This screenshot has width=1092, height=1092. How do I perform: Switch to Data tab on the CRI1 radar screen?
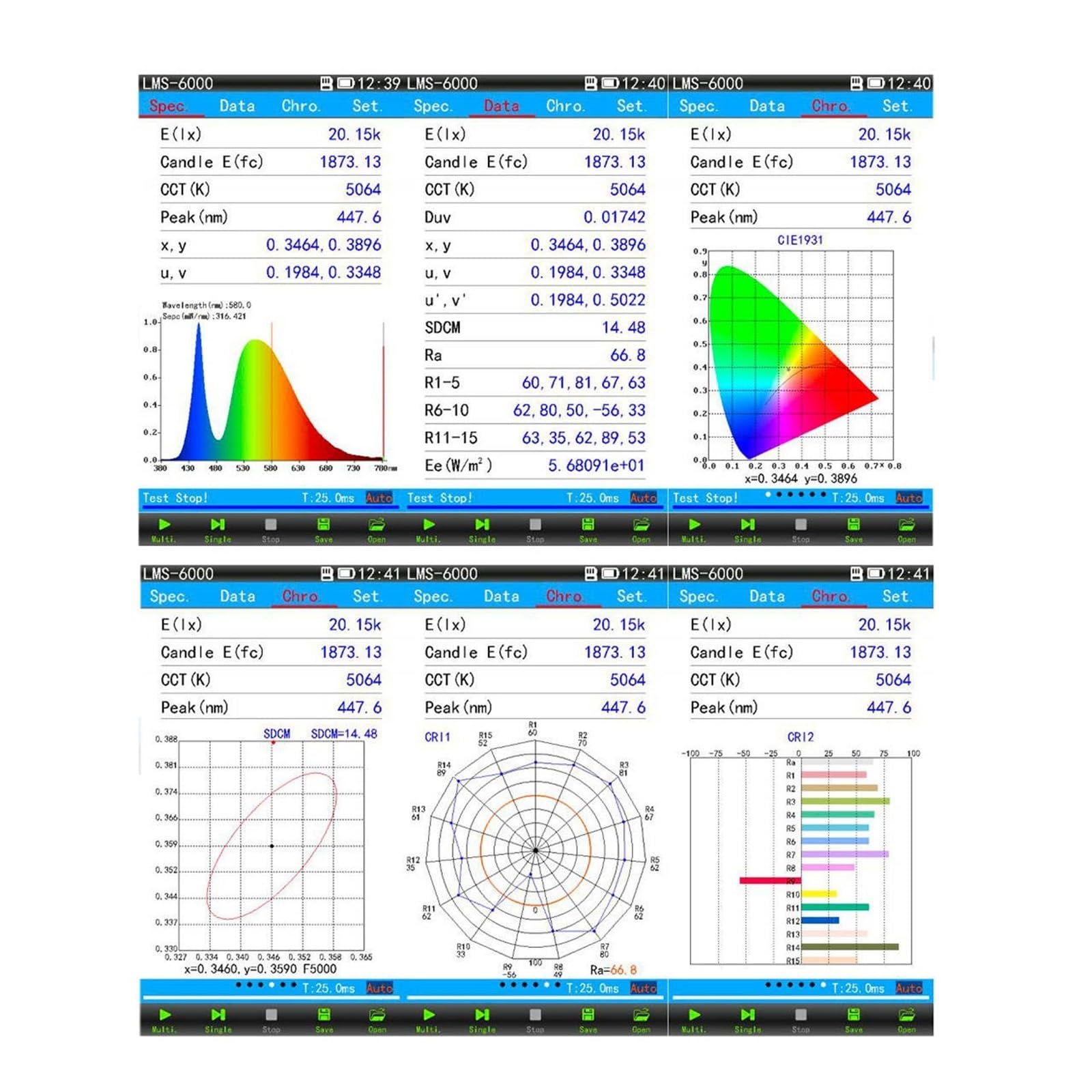(x=502, y=596)
